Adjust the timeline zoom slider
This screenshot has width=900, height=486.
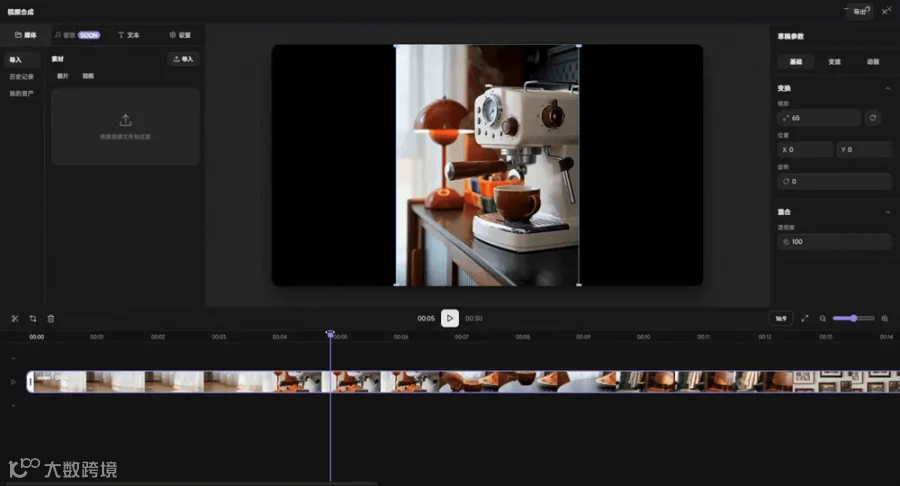[854, 318]
